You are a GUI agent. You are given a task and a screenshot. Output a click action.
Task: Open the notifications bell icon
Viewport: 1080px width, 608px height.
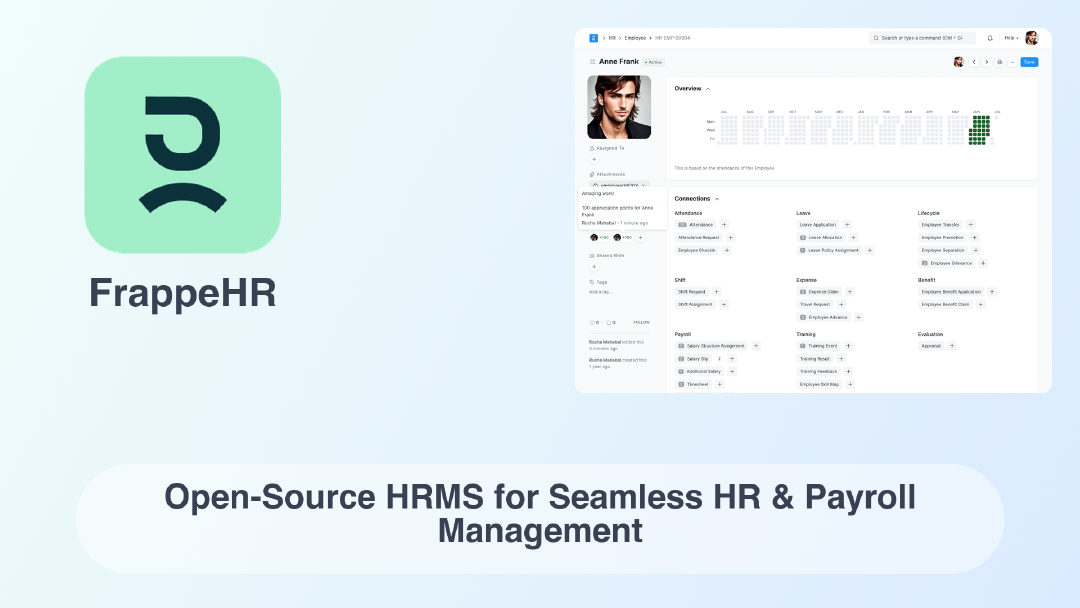pyautogui.click(x=991, y=38)
